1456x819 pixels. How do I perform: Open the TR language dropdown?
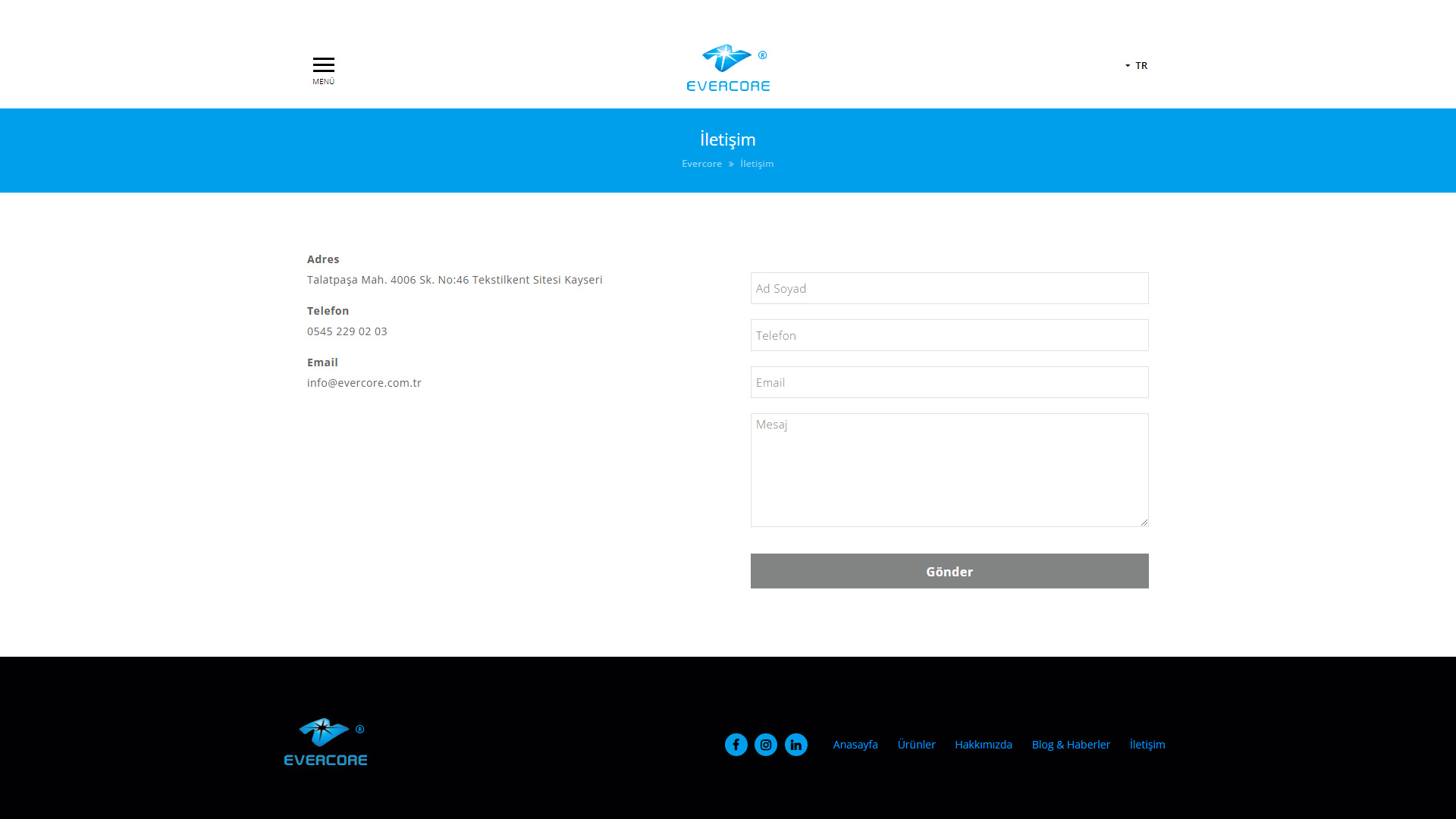pyautogui.click(x=1136, y=65)
